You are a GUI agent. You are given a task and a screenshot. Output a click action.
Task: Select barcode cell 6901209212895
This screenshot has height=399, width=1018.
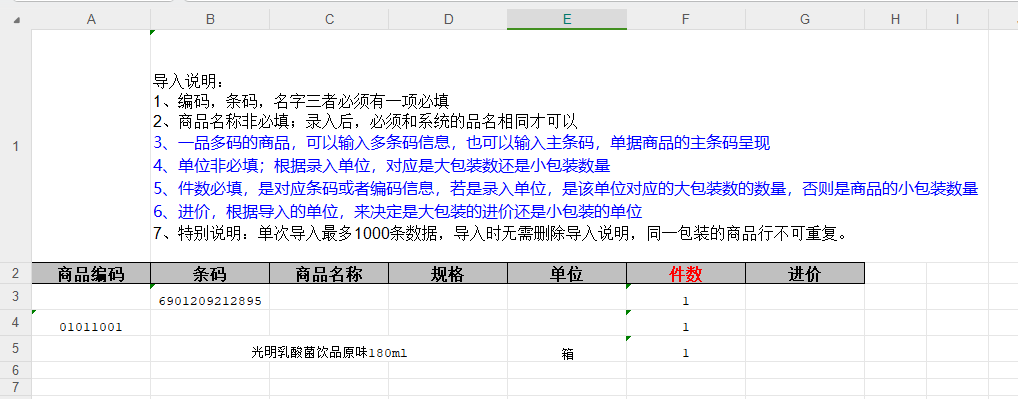coord(210,297)
